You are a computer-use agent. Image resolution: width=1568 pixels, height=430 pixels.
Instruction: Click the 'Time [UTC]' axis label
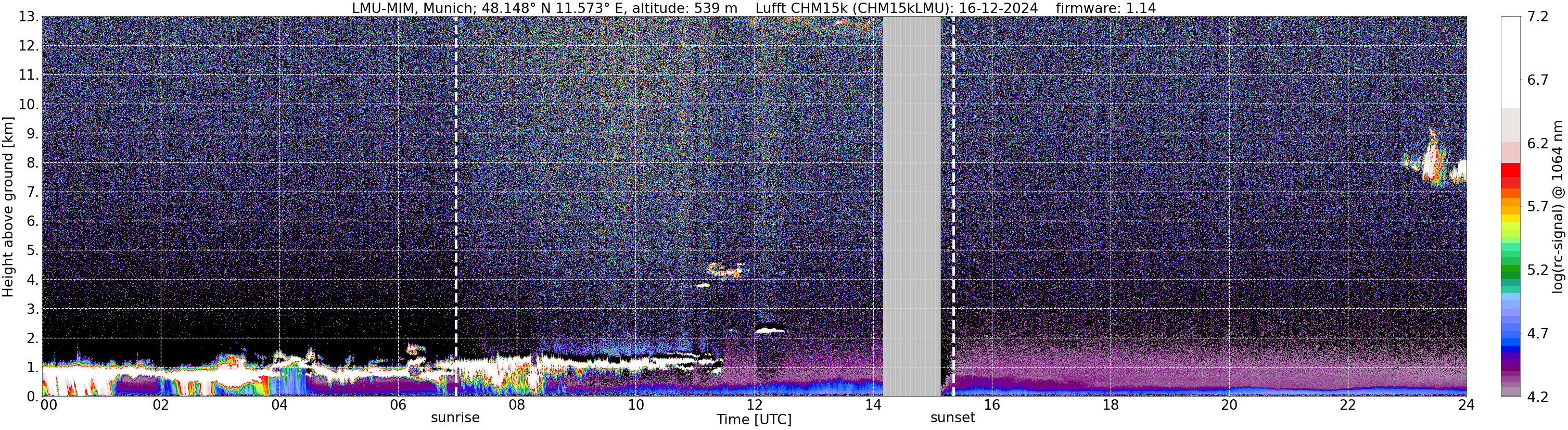(754, 420)
